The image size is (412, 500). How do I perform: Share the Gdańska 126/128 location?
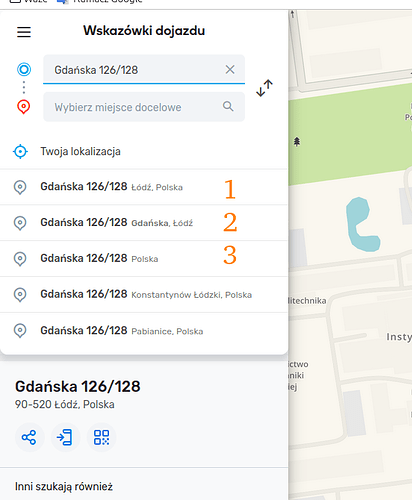pos(29,437)
